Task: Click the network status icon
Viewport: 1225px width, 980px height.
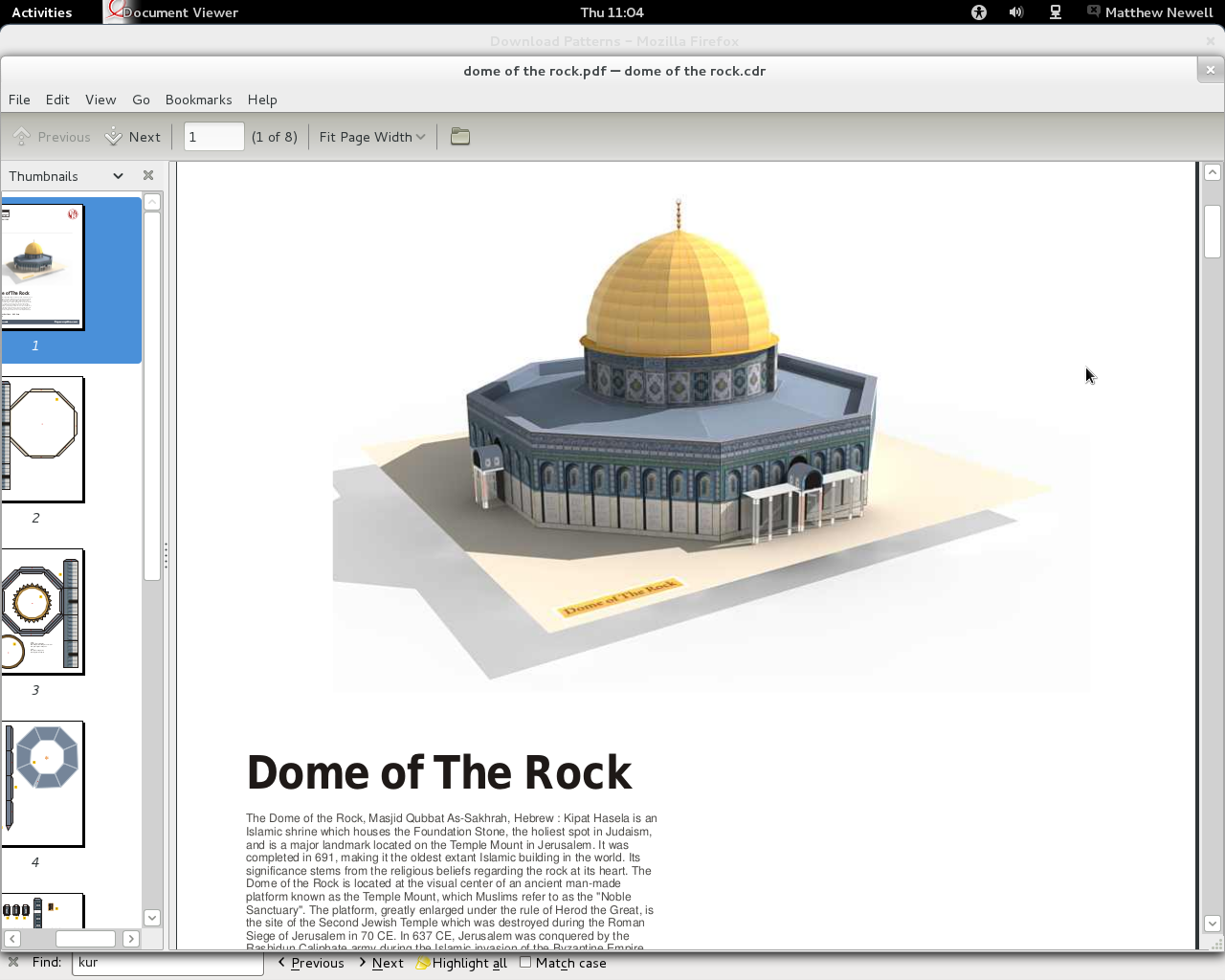Action: [1056, 12]
